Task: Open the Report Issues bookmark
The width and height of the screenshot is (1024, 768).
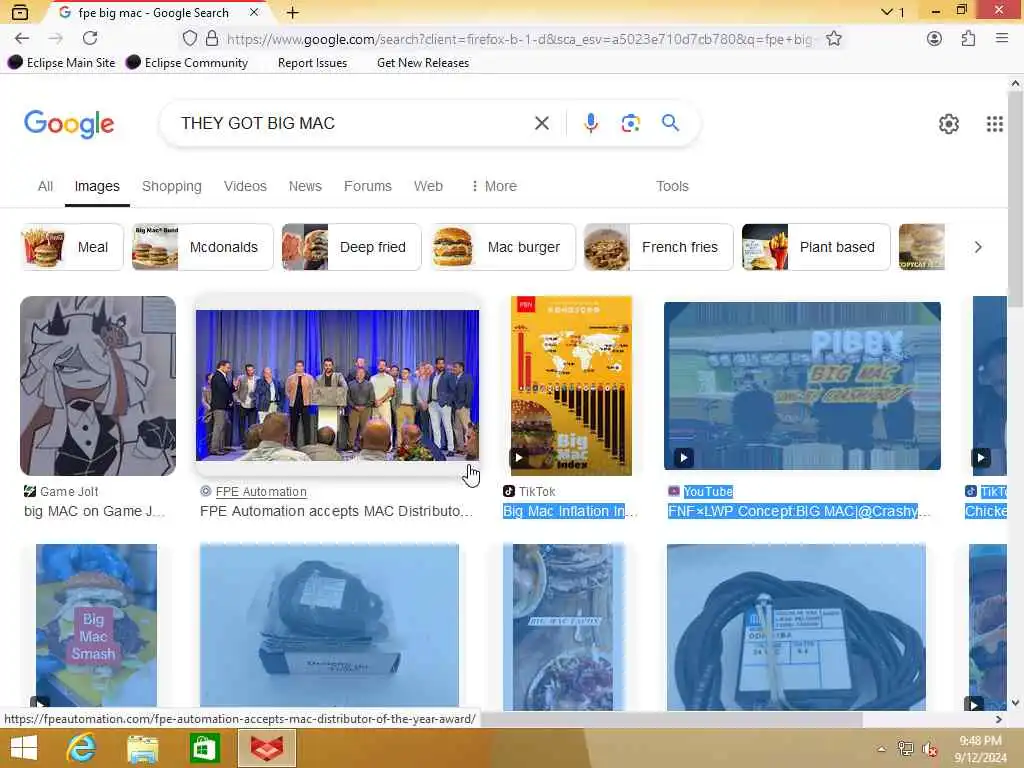Action: [x=312, y=63]
